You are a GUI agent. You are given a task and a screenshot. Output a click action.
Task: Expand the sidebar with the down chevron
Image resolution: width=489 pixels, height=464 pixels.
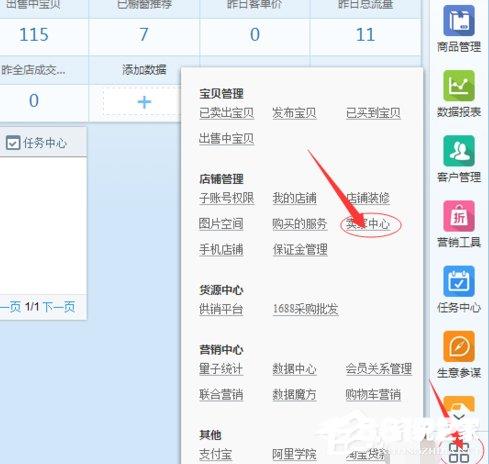459,417
